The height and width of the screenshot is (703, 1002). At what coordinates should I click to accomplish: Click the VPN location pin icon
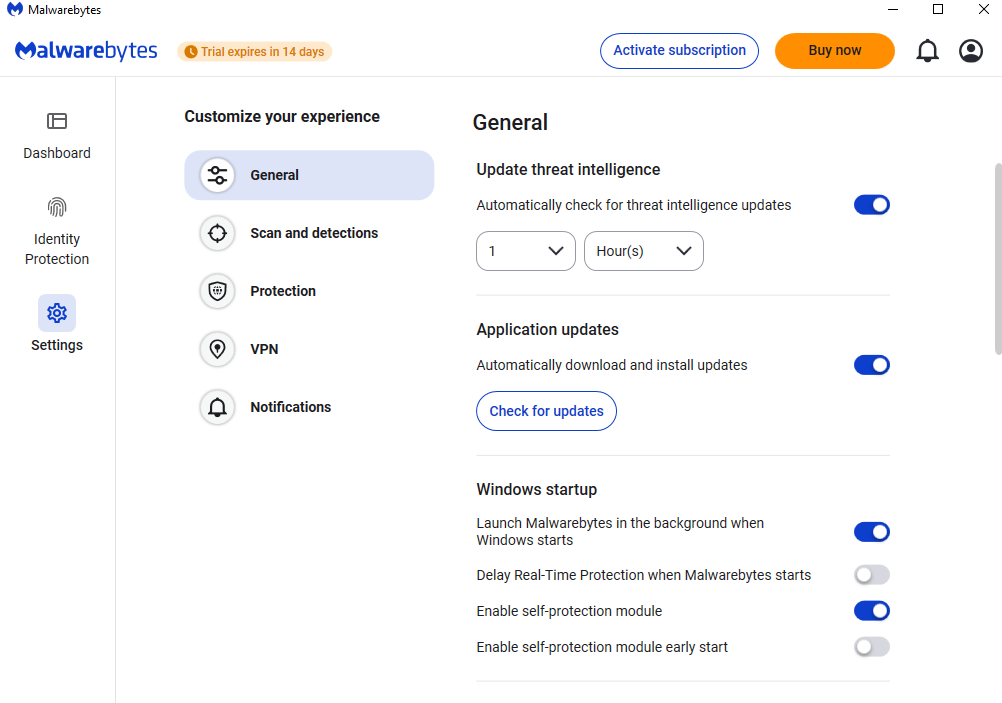(x=217, y=350)
